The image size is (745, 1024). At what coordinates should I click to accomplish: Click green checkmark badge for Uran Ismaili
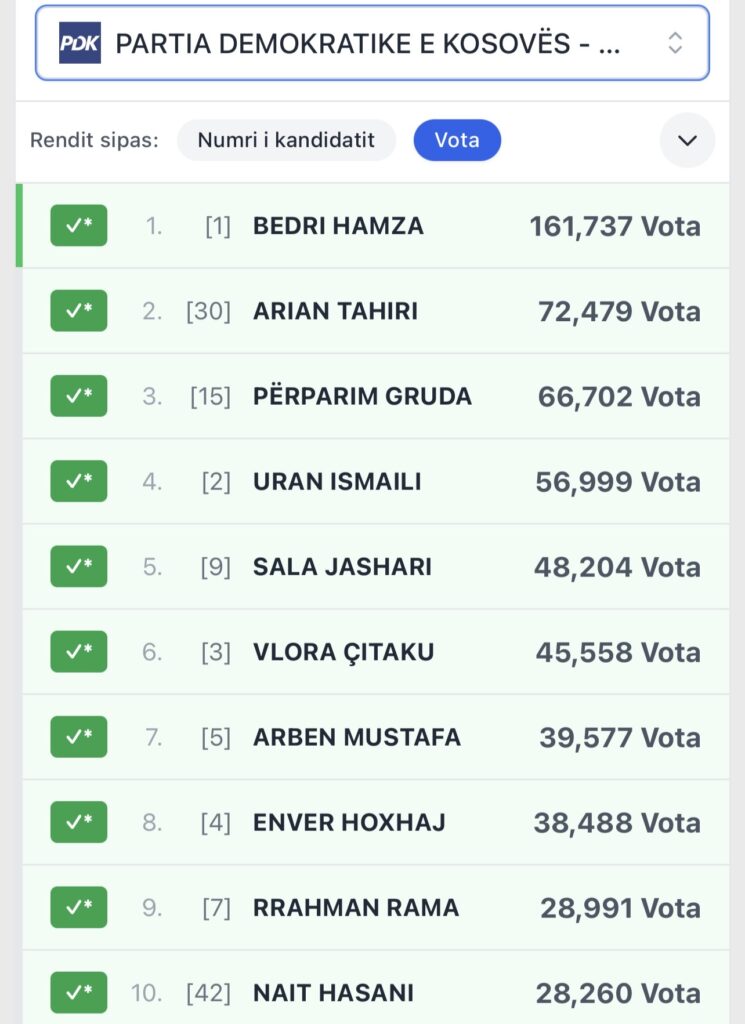[x=79, y=481]
